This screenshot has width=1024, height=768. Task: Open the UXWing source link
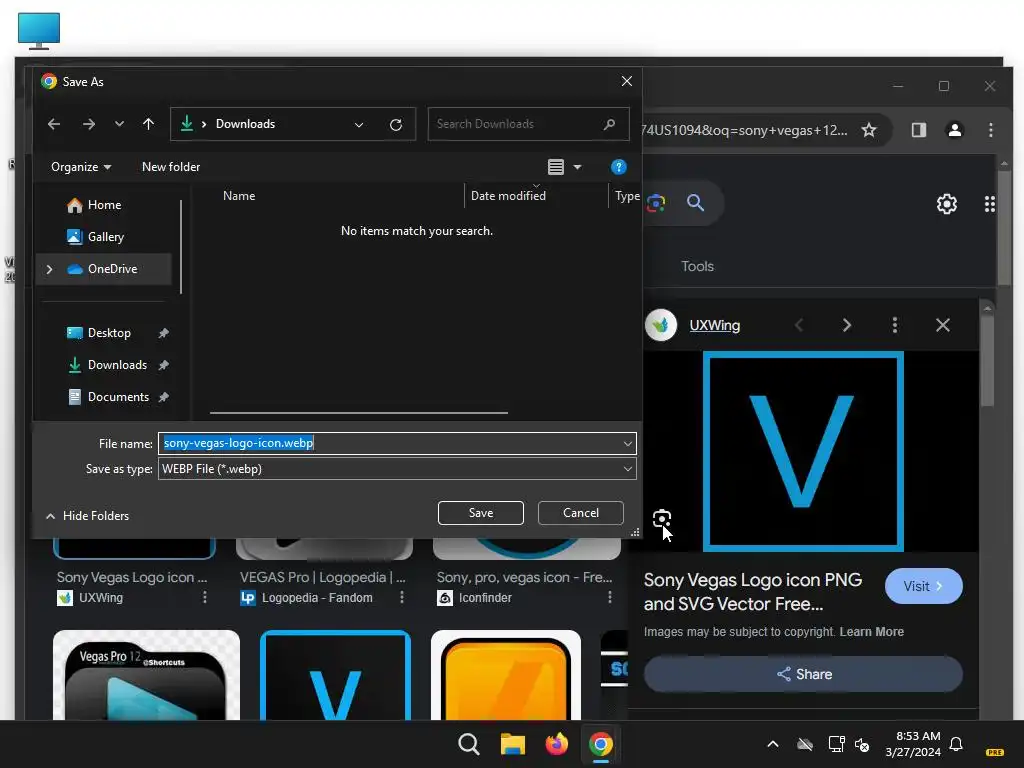coord(714,325)
